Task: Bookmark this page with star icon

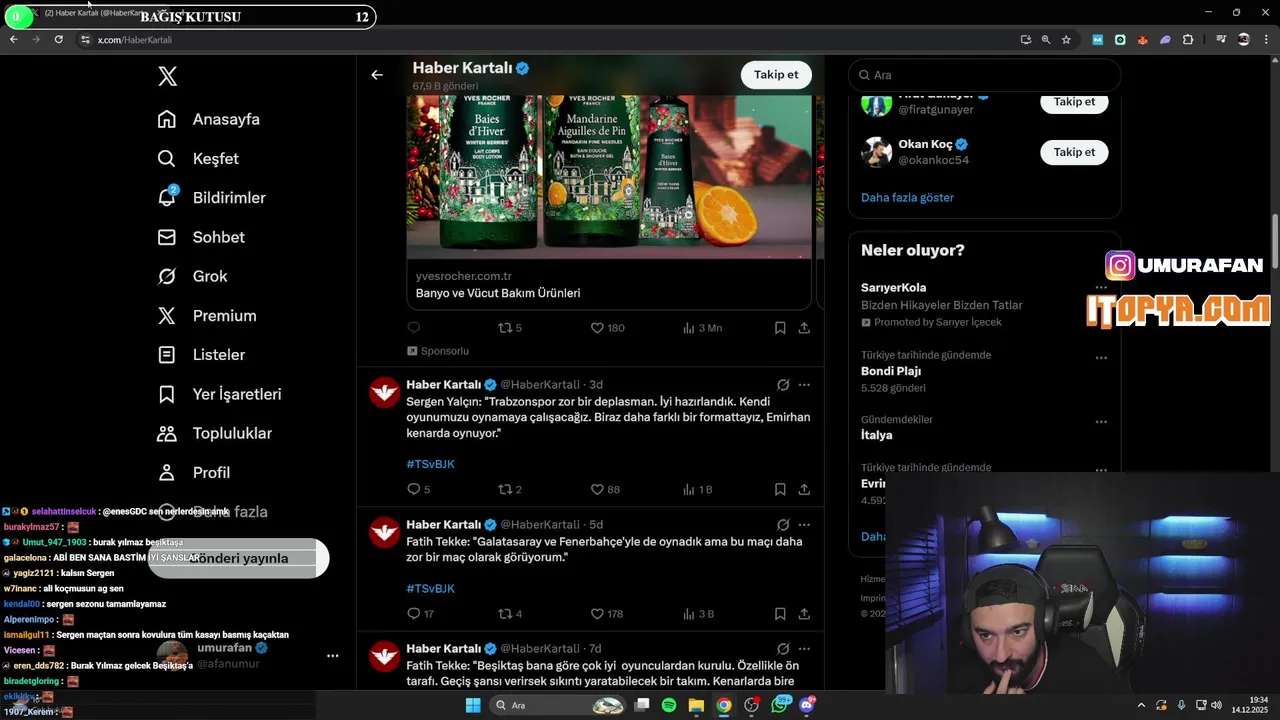Action: coord(1067,39)
